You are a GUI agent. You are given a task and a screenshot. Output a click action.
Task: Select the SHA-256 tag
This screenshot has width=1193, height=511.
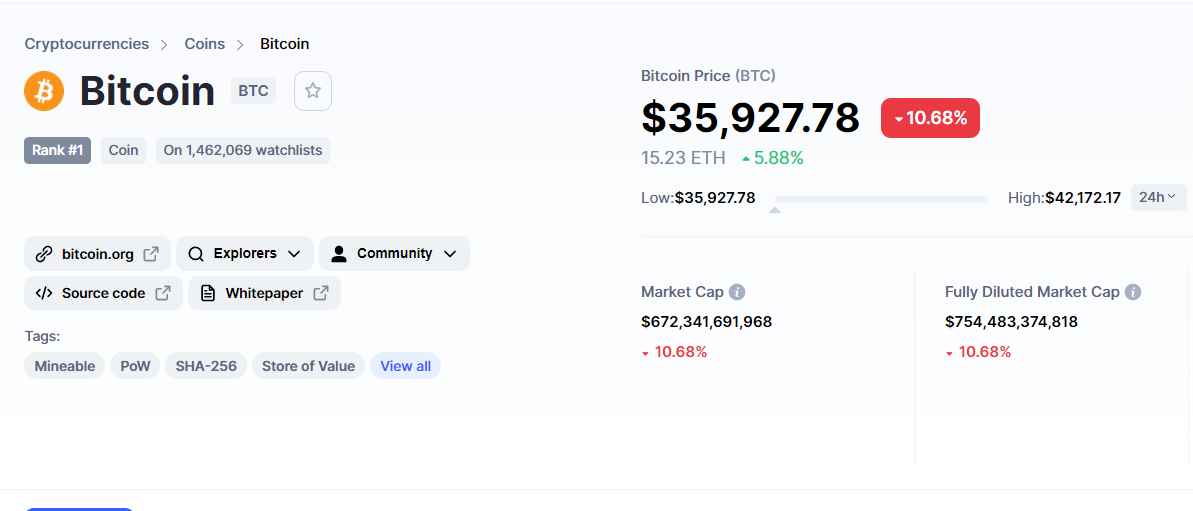[206, 366]
